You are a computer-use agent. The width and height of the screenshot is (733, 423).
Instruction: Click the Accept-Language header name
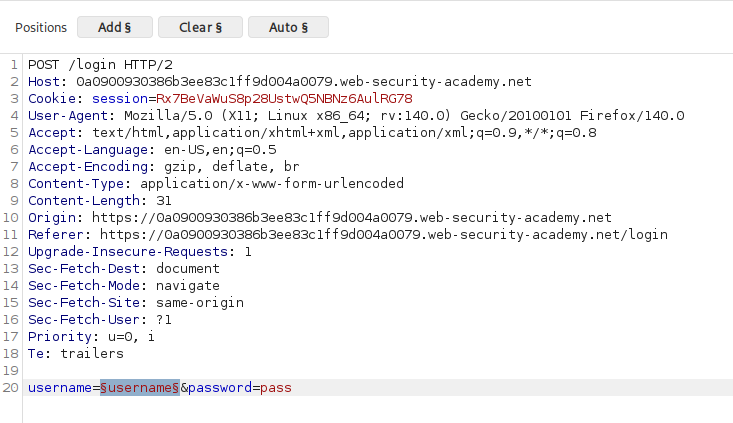(88, 150)
